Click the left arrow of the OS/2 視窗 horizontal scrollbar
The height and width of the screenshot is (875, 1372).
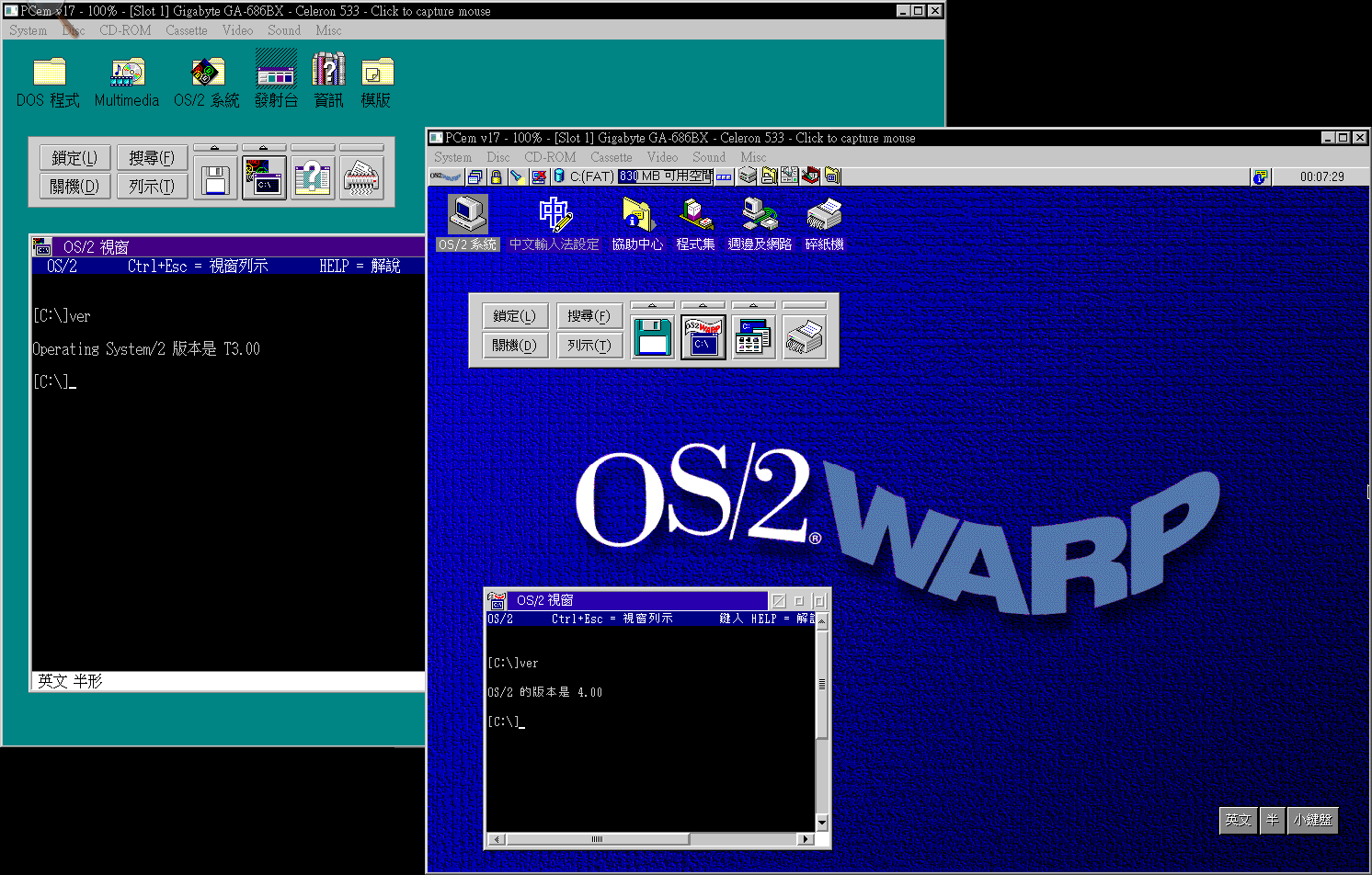pos(497,839)
